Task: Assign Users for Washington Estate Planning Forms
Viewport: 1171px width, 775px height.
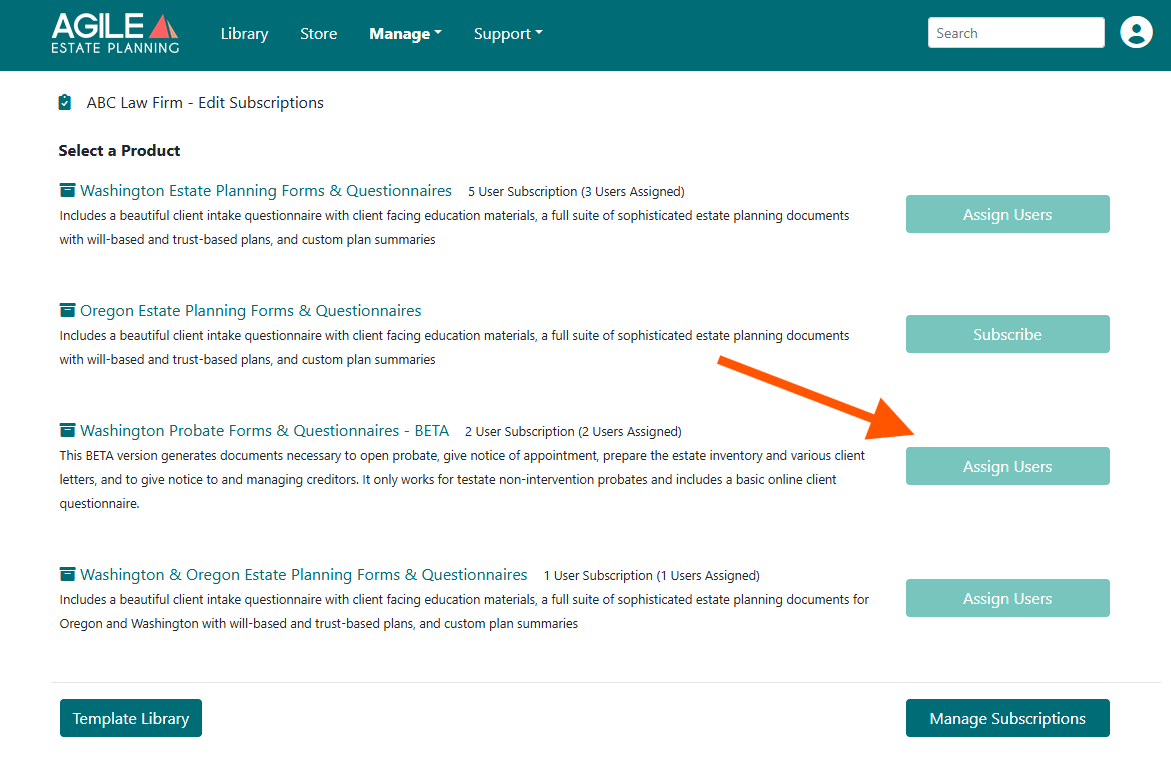Action: [1007, 214]
